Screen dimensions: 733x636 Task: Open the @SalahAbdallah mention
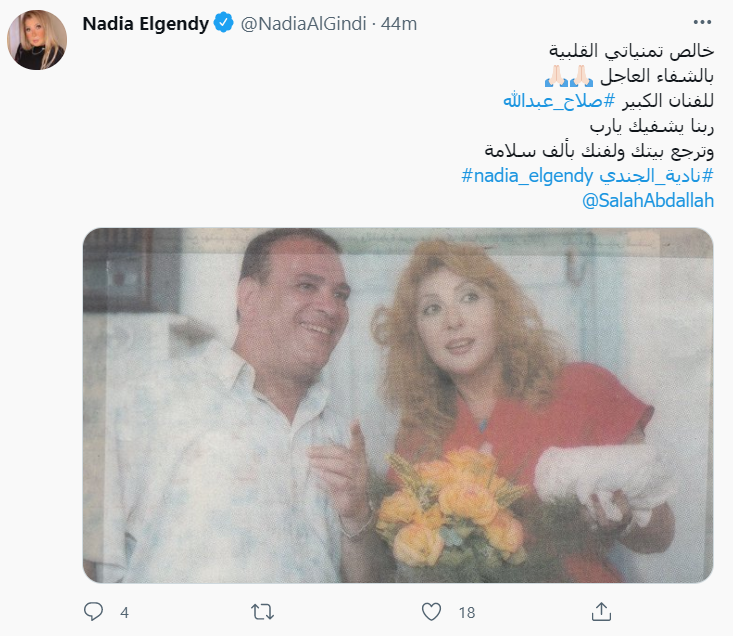[x=648, y=200]
